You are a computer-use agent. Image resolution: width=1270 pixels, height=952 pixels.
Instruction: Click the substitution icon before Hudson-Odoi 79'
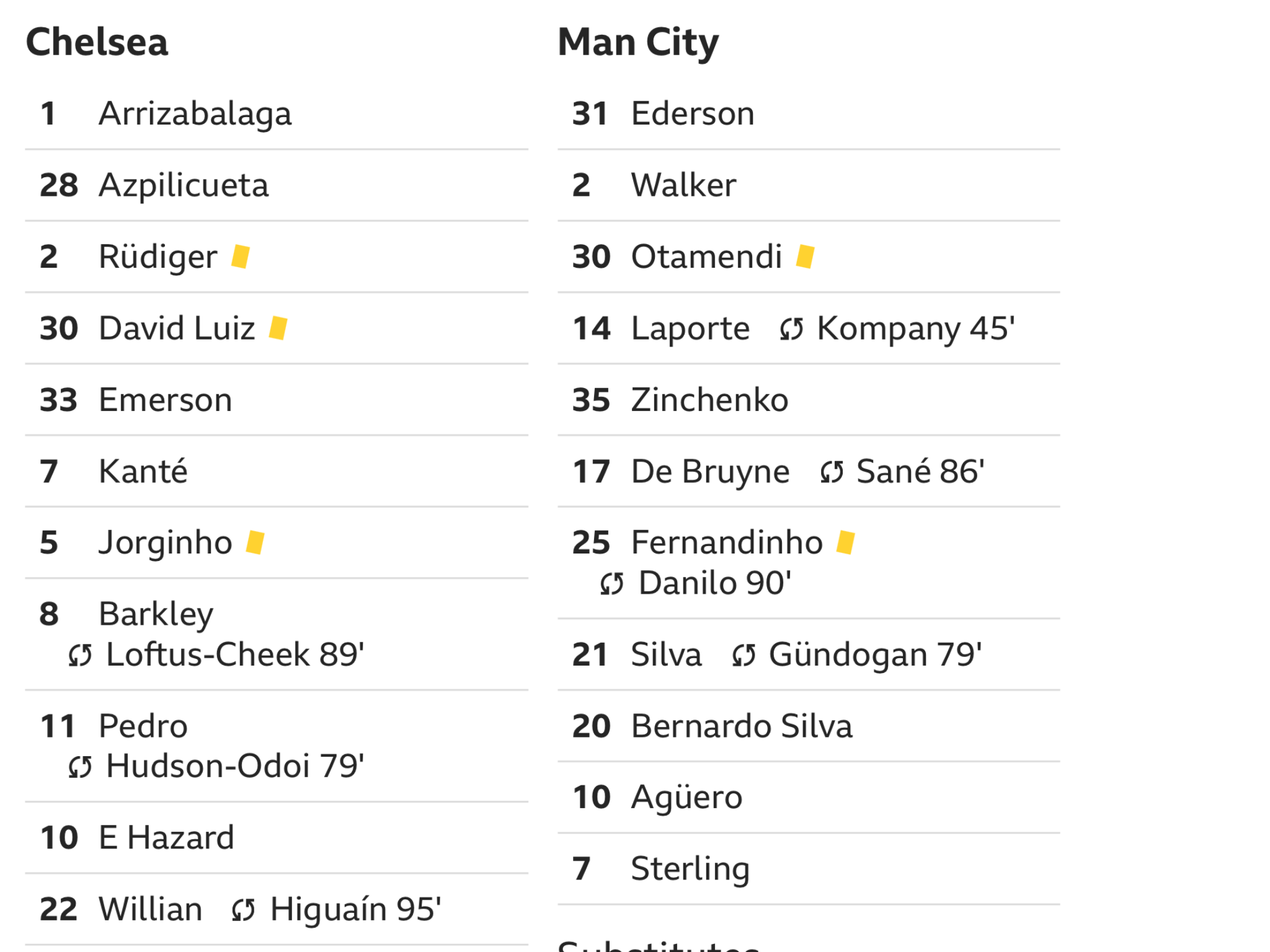(x=81, y=767)
